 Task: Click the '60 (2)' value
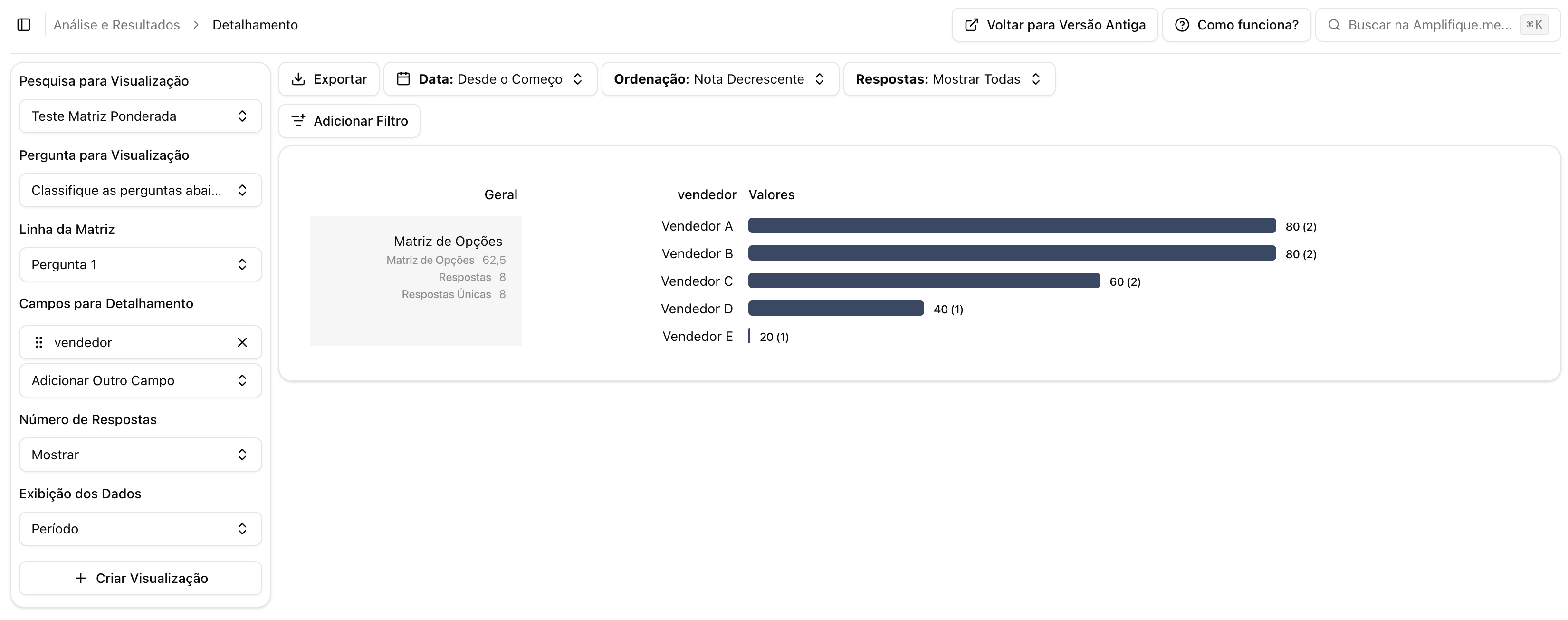1125,281
